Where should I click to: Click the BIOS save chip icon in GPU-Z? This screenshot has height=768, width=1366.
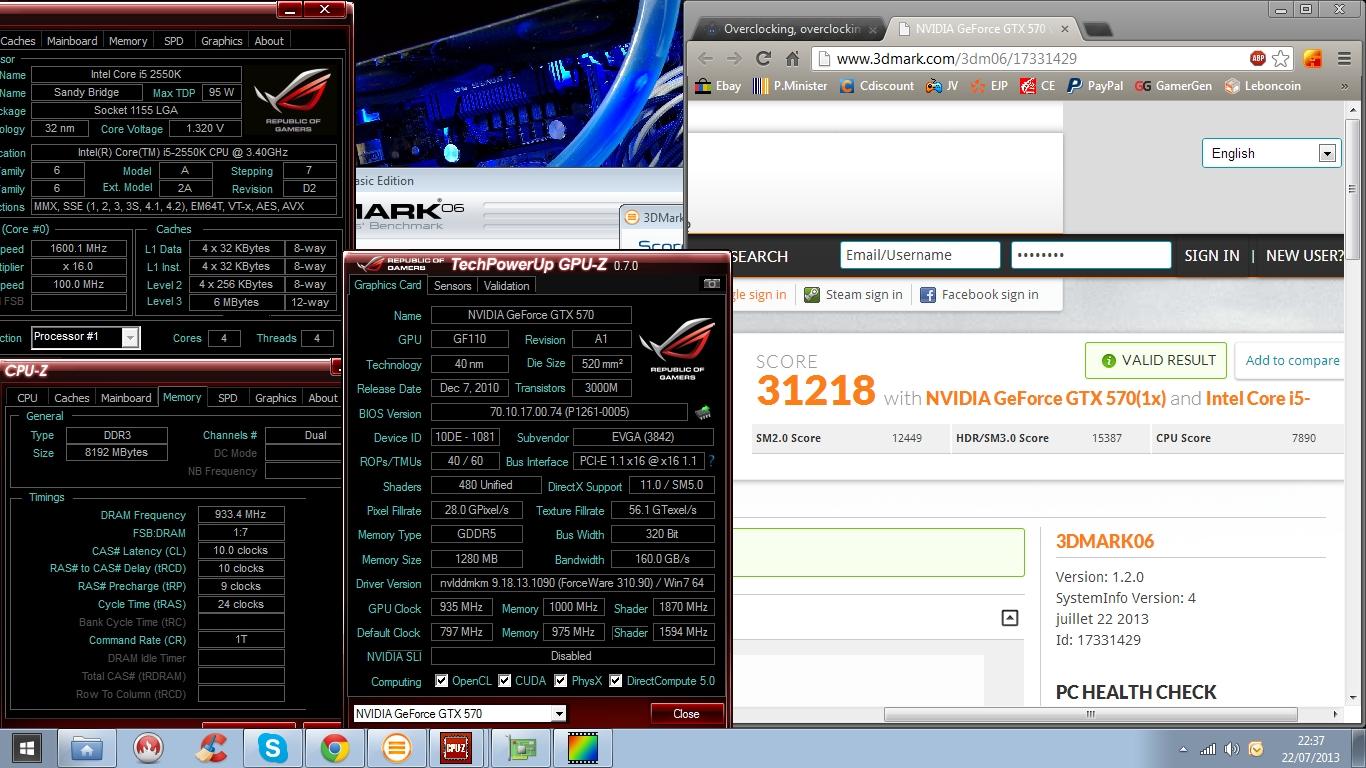[x=703, y=412]
